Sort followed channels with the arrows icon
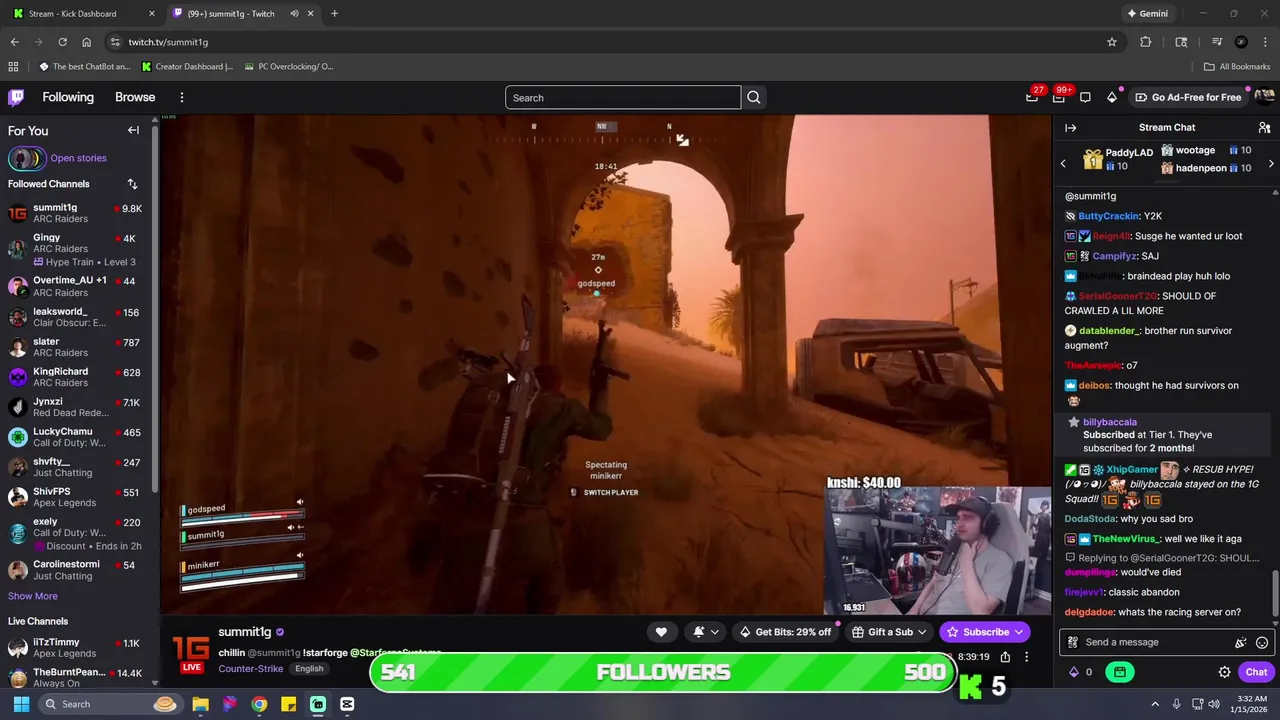Screen dimensions: 1280x720 point(132,184)
